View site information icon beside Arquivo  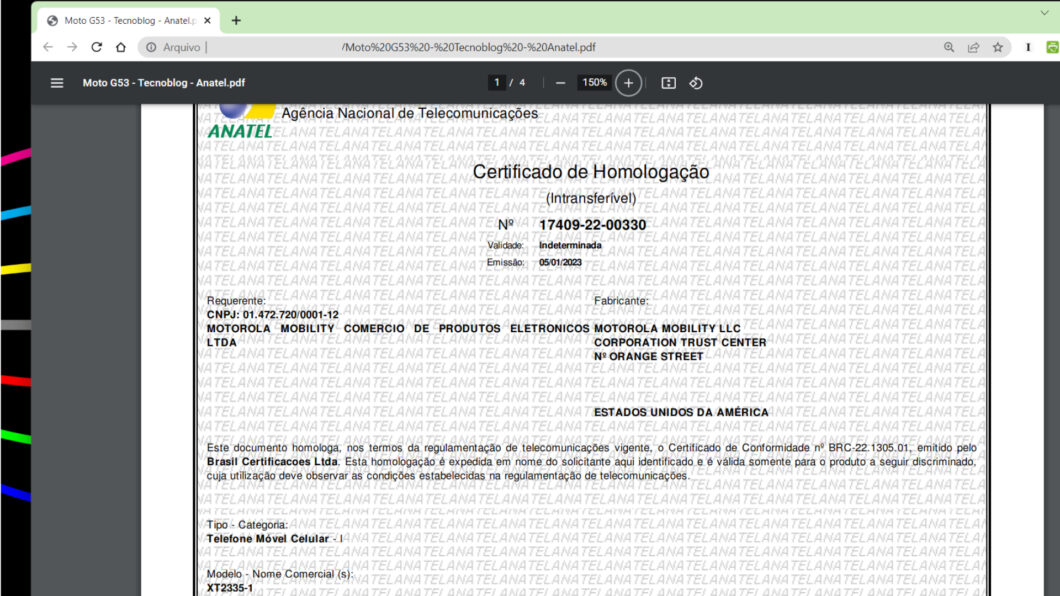[x=151, y=47]
